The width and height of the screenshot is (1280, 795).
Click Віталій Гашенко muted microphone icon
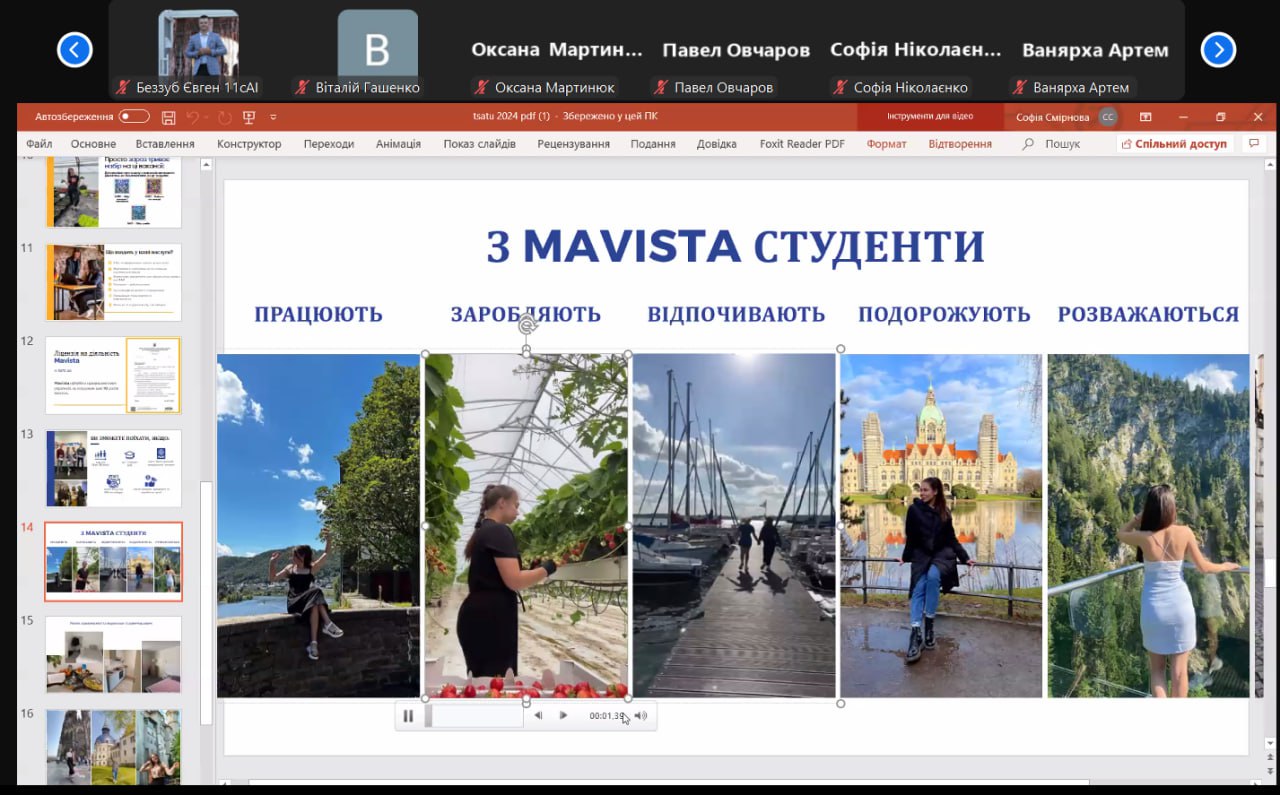(x=301, y=87)
